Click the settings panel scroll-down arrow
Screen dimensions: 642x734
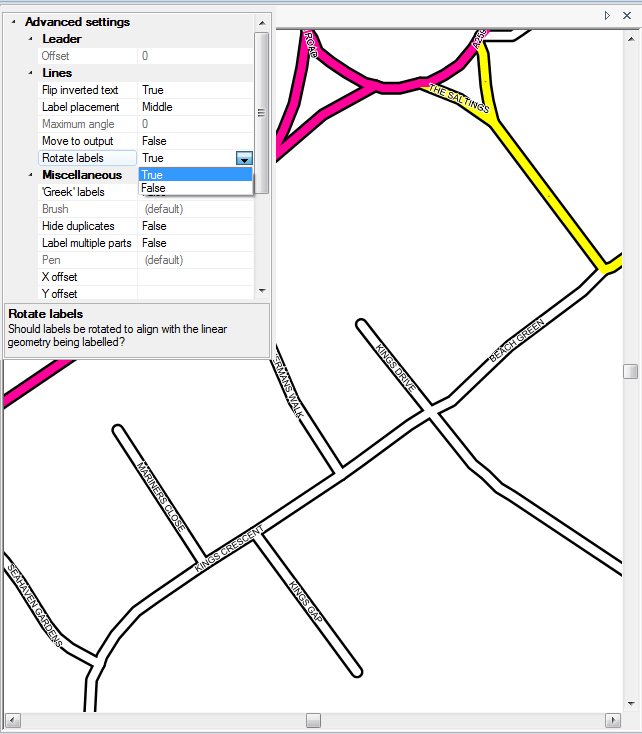262,290
